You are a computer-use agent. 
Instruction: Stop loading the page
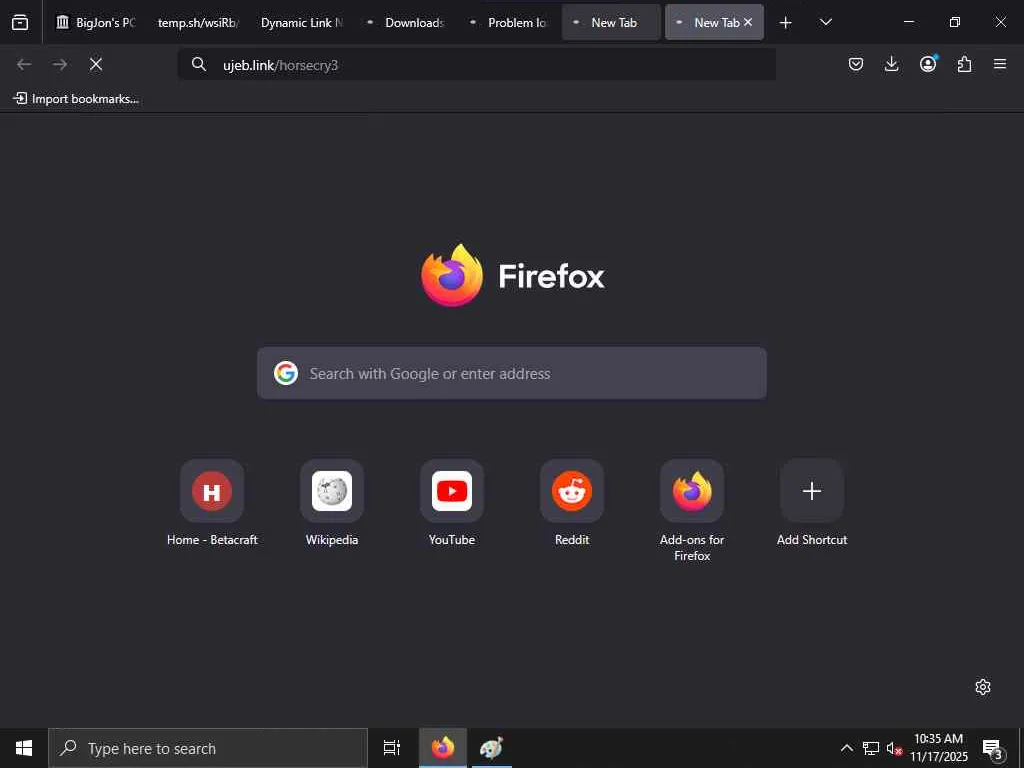[x=95, y=64]
